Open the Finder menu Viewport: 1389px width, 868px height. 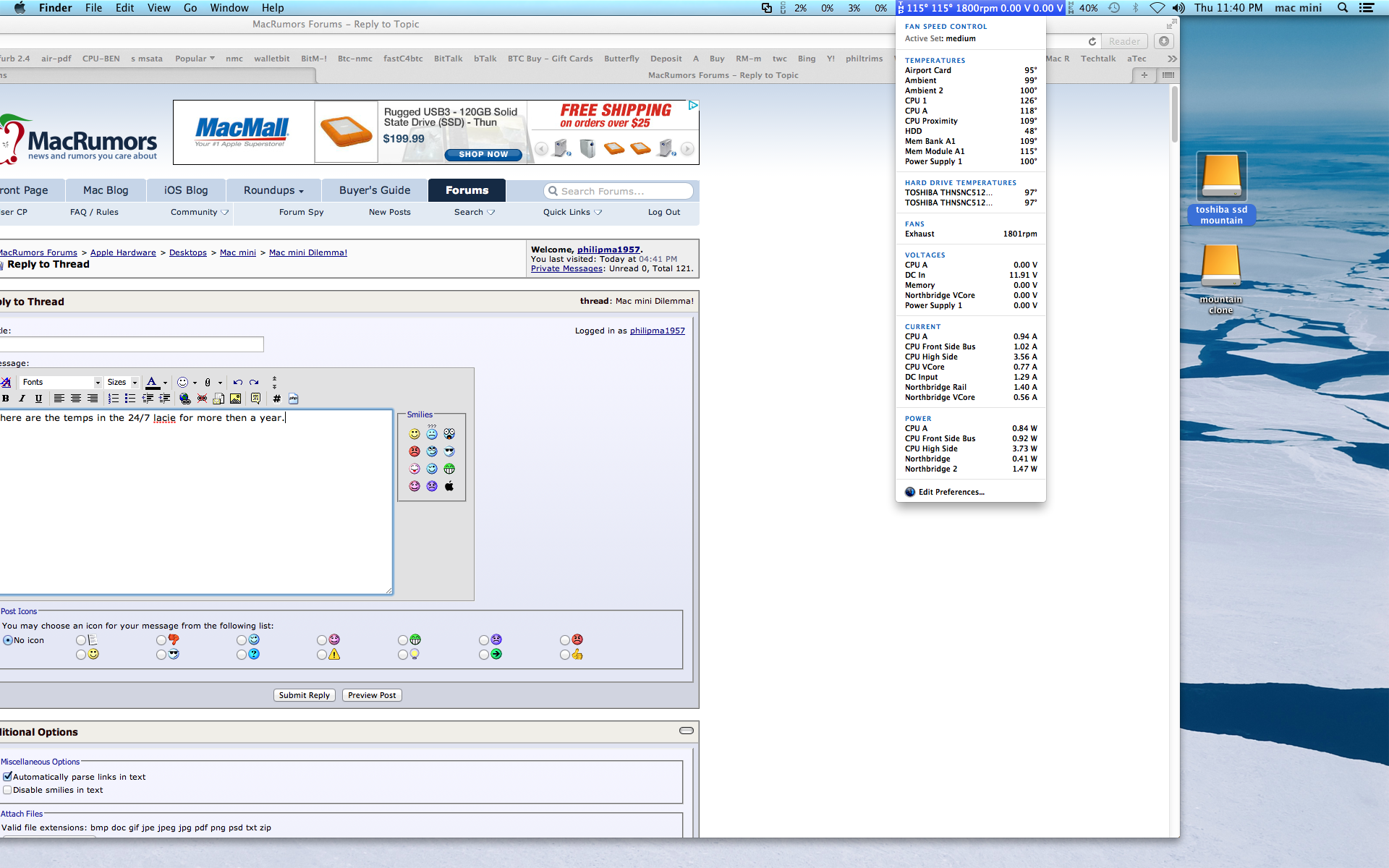55,8
